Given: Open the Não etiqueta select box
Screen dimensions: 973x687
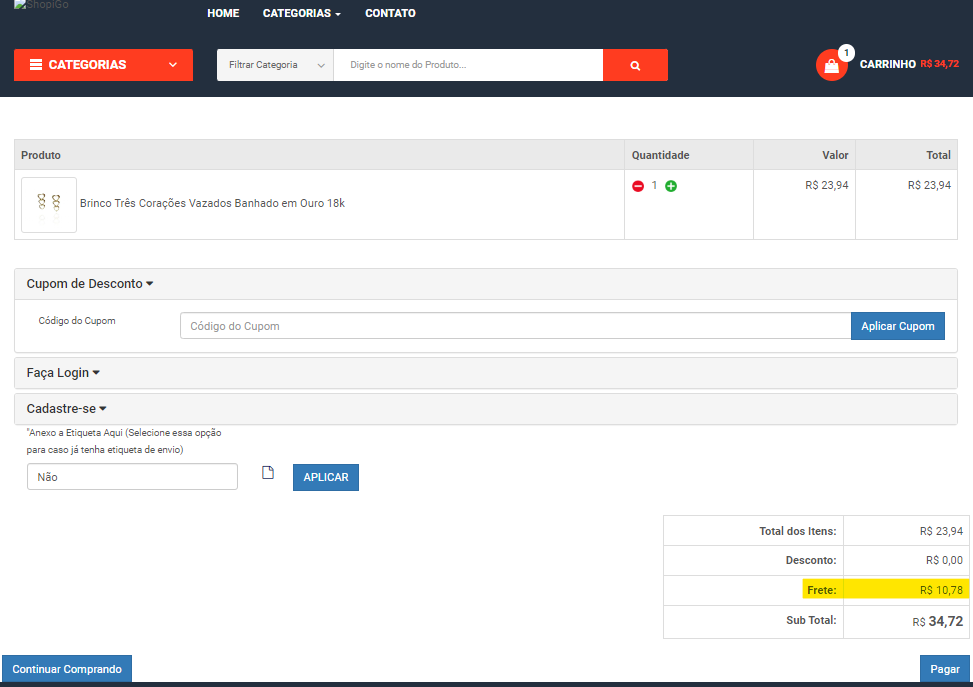Looking at the screenshot, I should (132, 477).
